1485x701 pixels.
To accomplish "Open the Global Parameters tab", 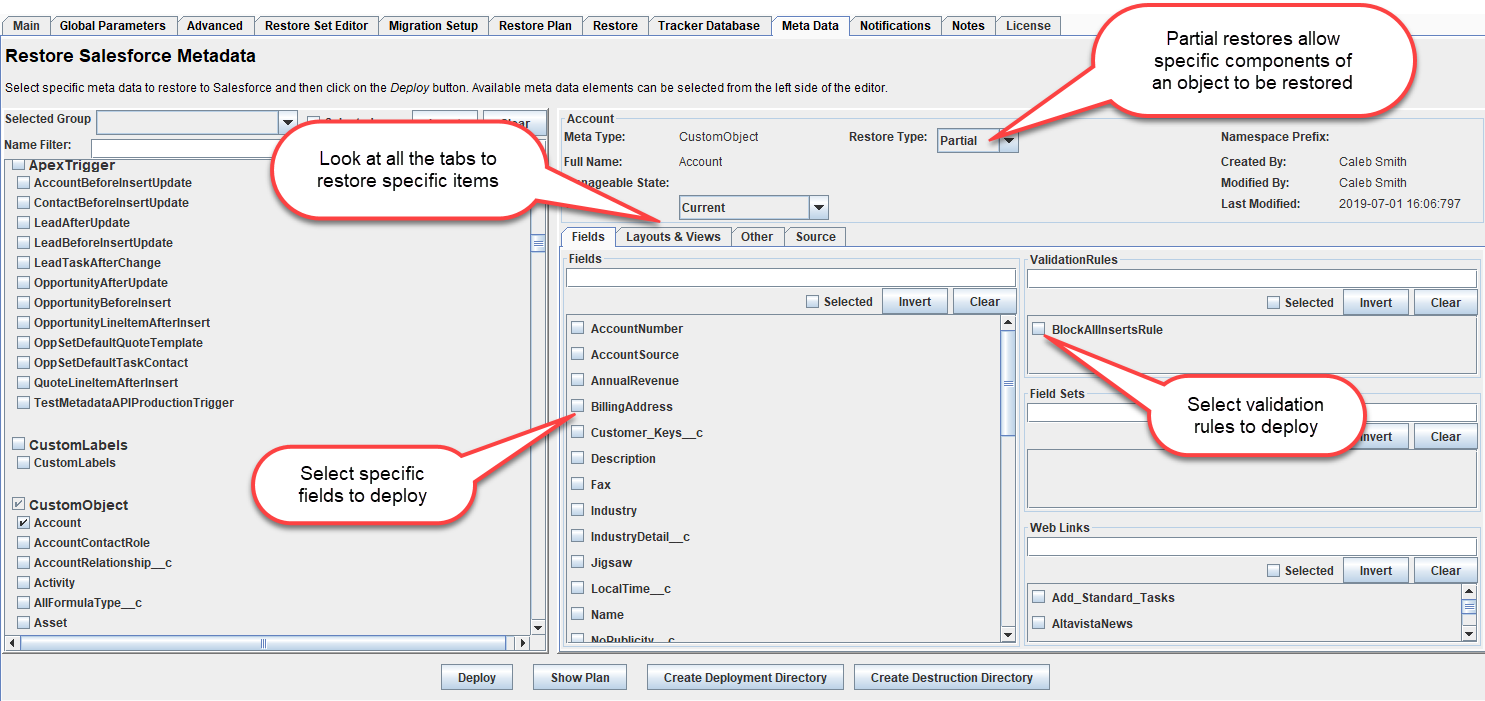I will (x=113, y=26).
